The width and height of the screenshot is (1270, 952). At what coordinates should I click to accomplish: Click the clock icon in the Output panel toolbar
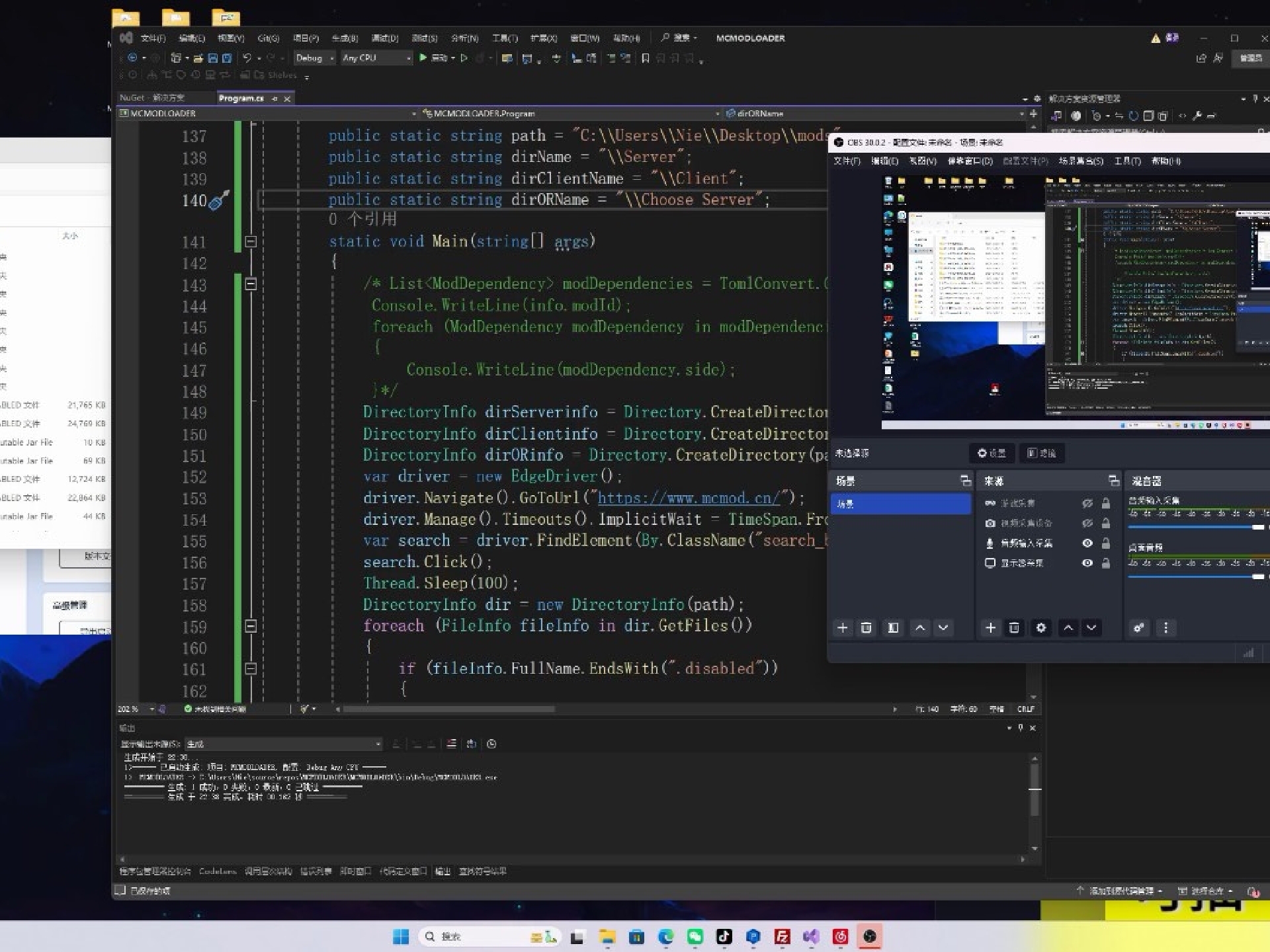coord(491,744)
